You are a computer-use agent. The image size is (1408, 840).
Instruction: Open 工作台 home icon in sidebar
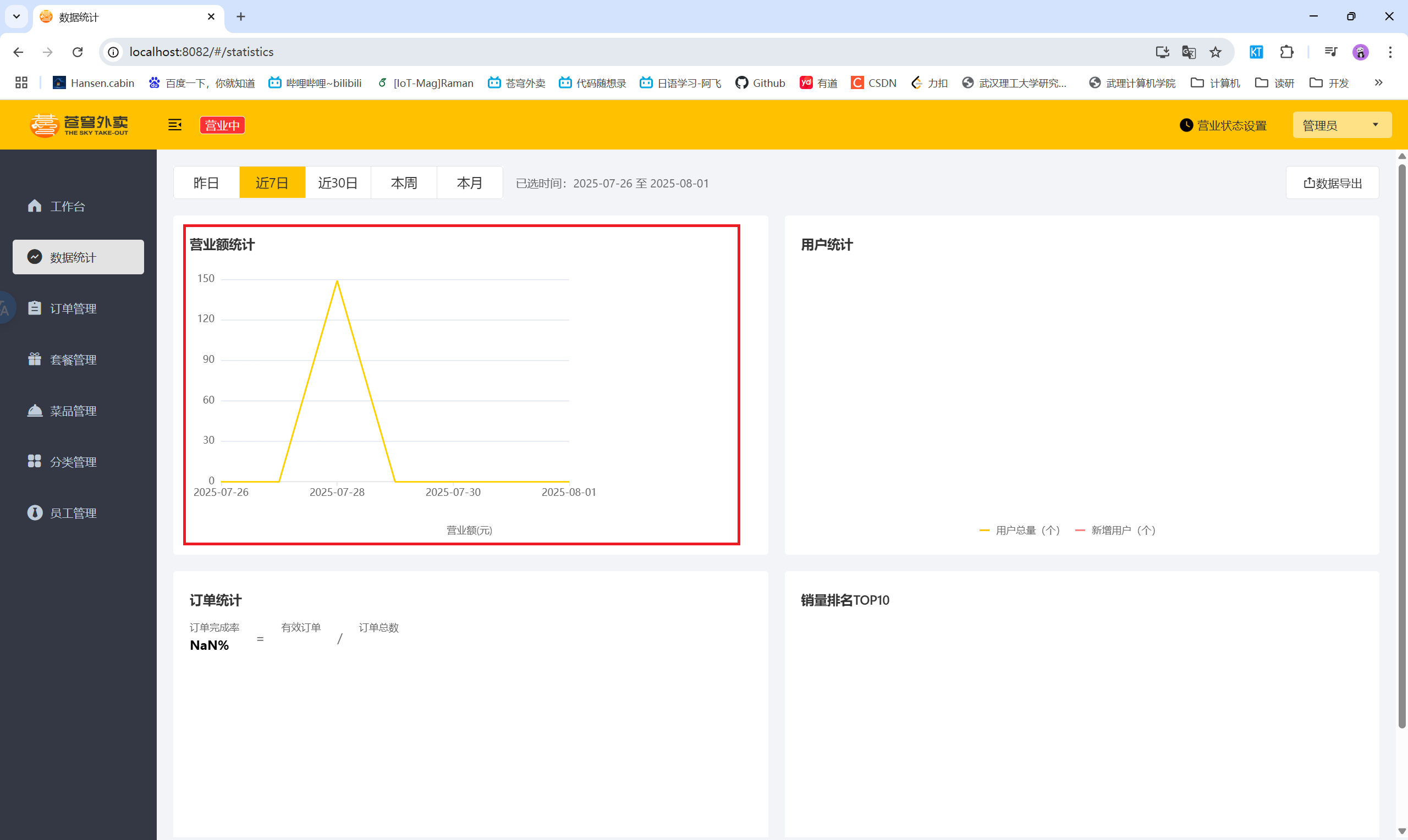coord(35,206)
